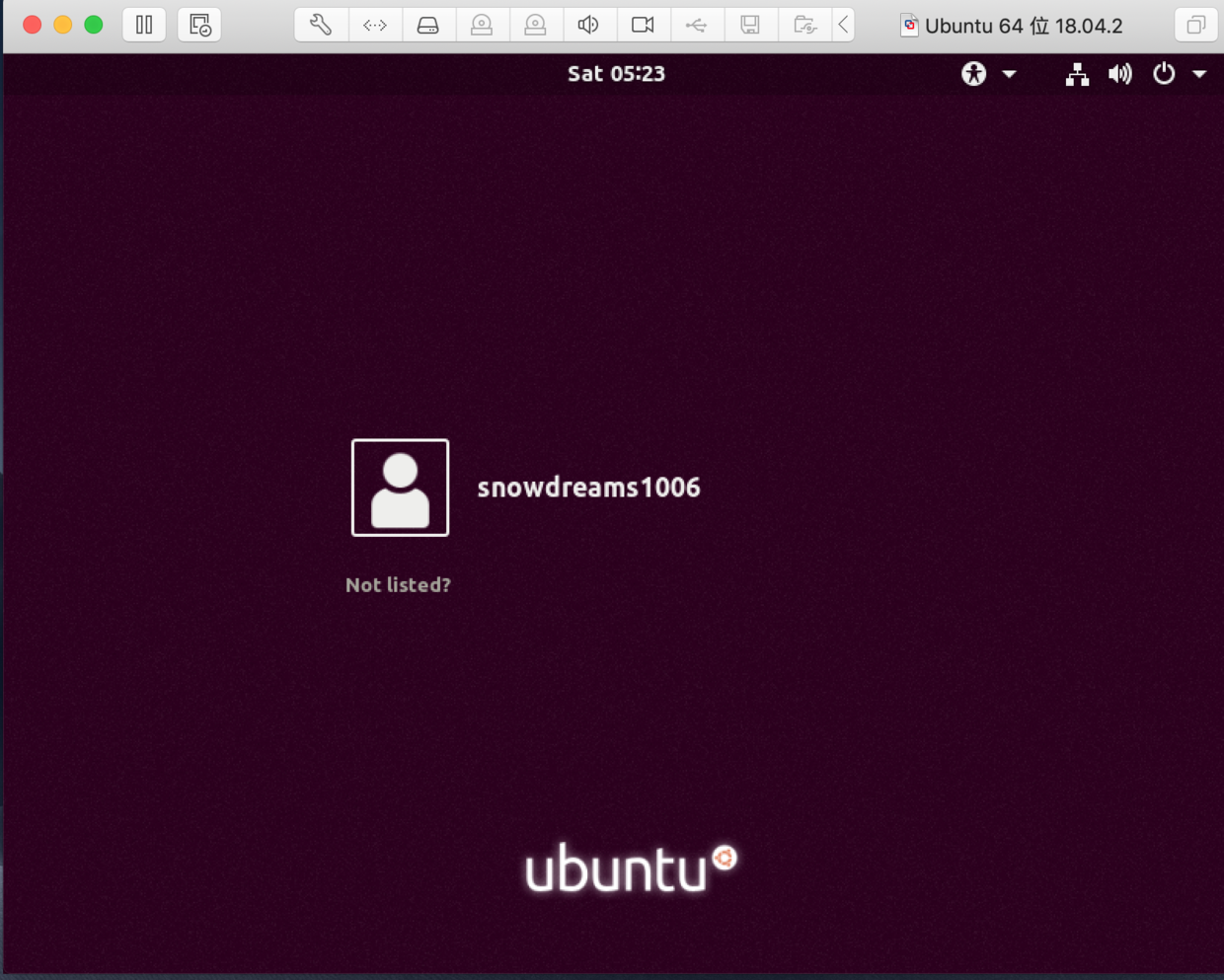Collapse the toolbar using the left chevron
Image resolution: width=1224 pixels, height=980 pixels.
[844, 25]
